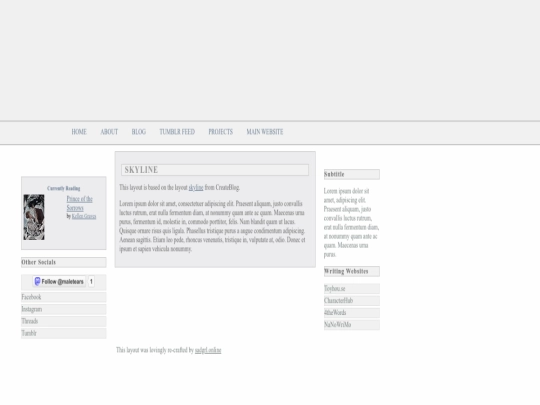Open the Prince of the Sorrows book link
Image resolution: width=540 pixels, height=405 pixels.
[x=80, y=204]
